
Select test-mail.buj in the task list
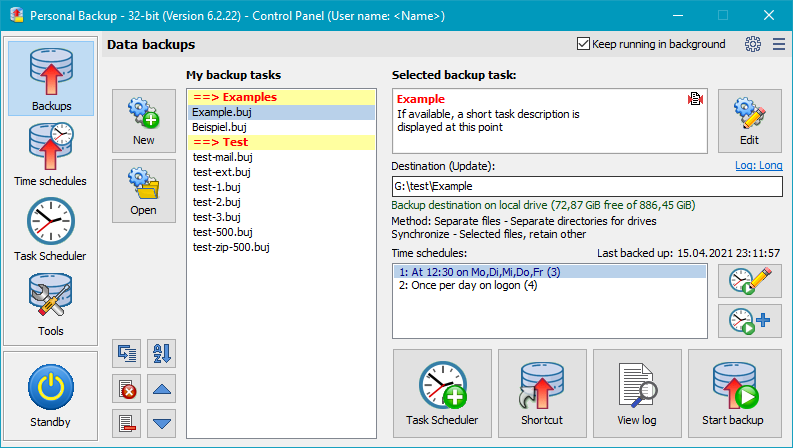pyautogui.click(x=222, y=157)
